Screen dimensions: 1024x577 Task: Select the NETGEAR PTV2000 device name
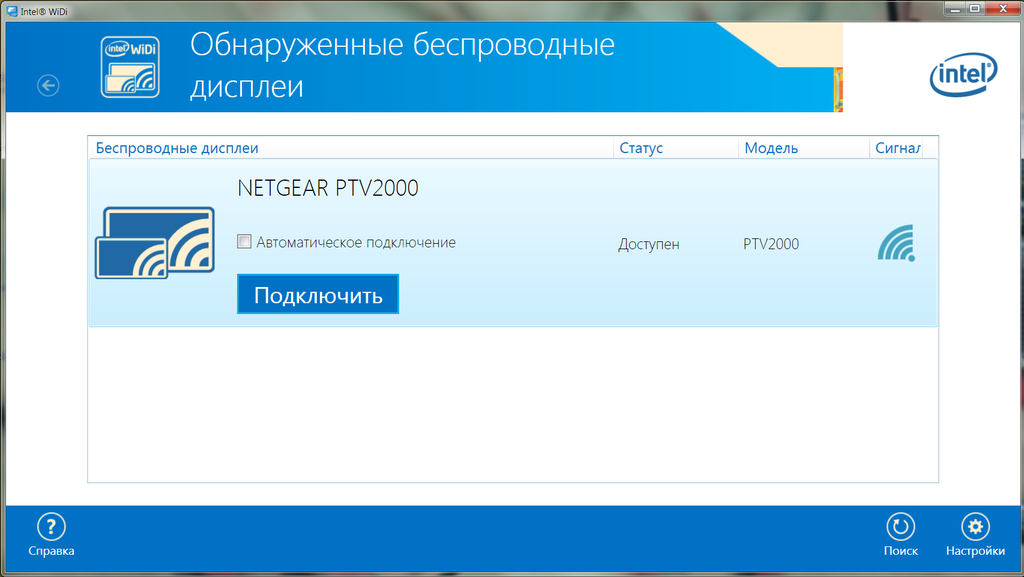click(327, 188)
